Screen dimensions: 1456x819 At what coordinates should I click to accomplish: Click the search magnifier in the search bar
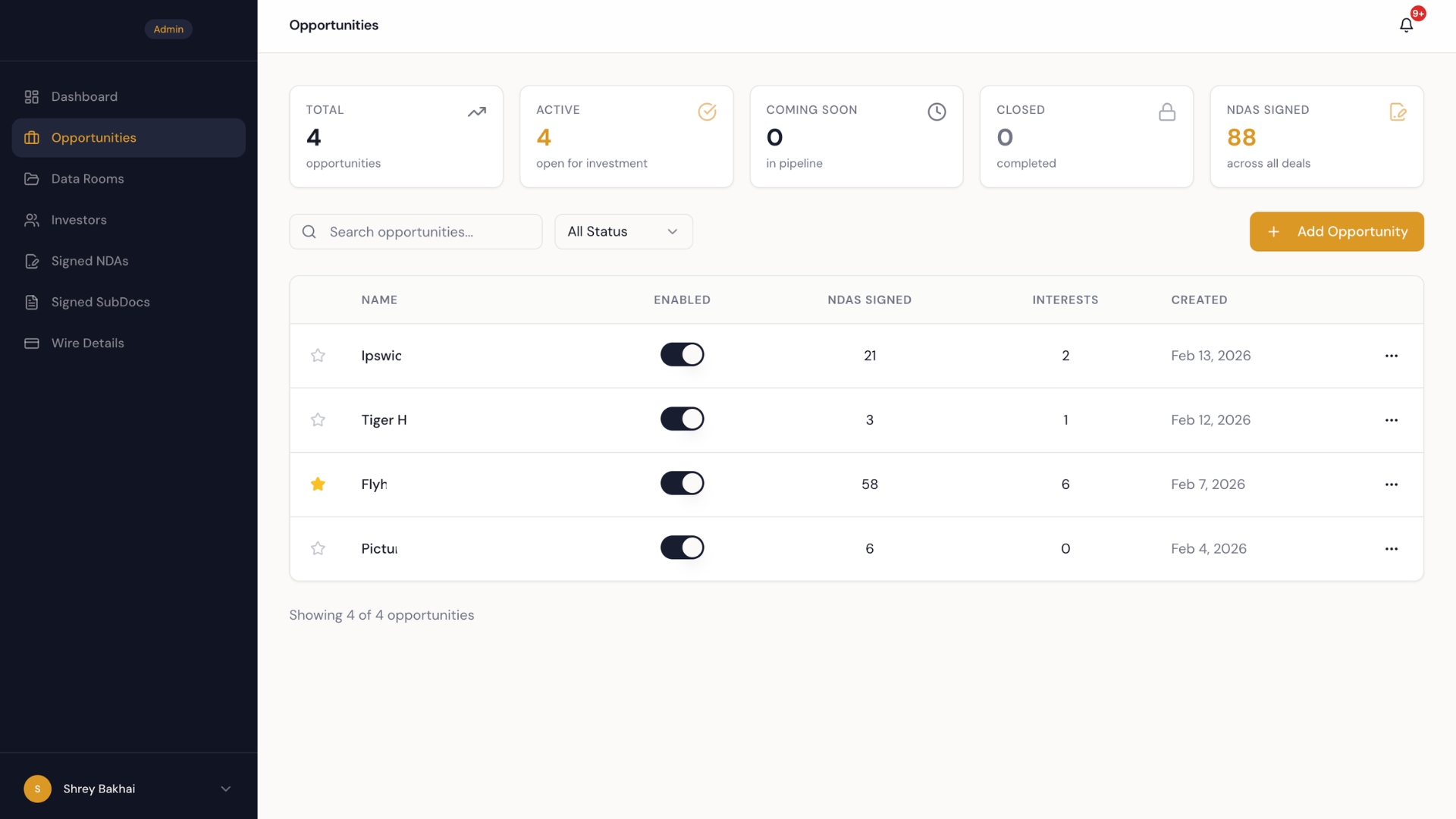click(x=309, y=231)
